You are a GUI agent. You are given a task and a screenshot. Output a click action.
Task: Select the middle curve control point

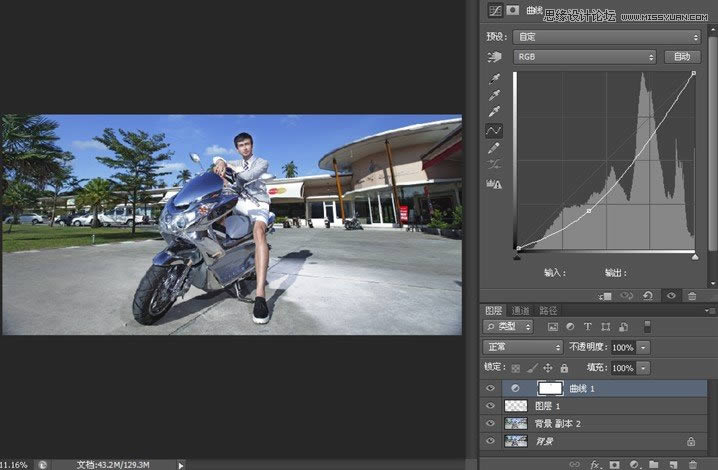589,211
